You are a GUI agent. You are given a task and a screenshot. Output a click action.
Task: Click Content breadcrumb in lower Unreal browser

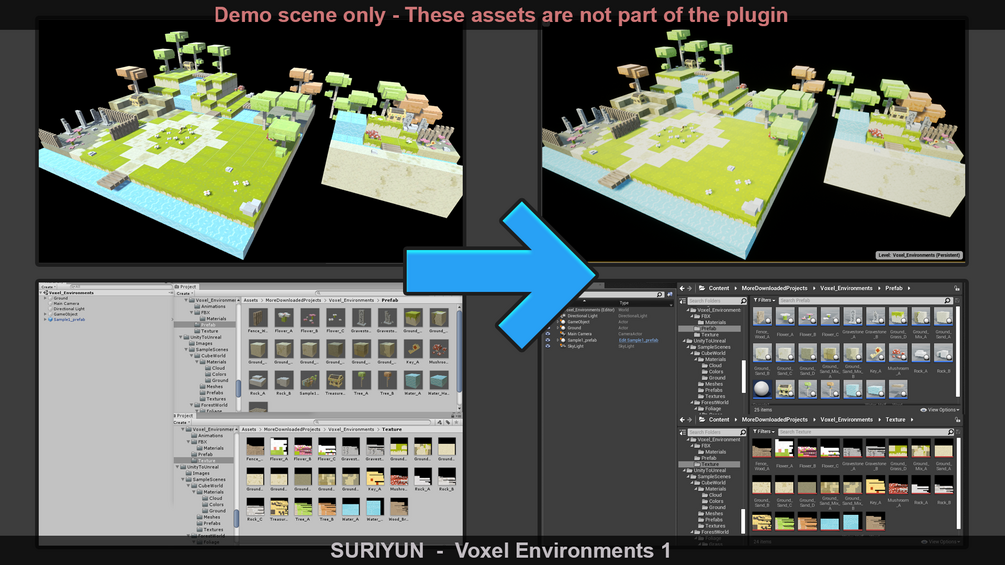pyautogui.click(x=718, y=420)
